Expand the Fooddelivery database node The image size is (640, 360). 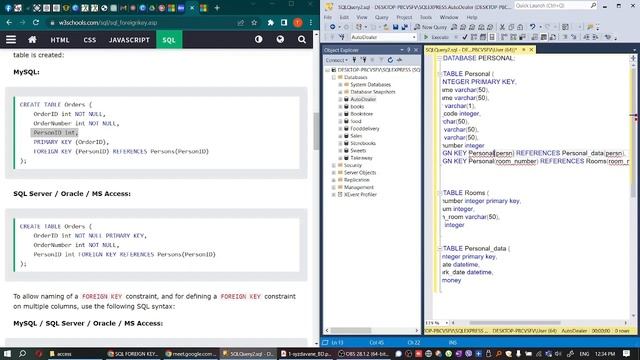pos(340,129)
